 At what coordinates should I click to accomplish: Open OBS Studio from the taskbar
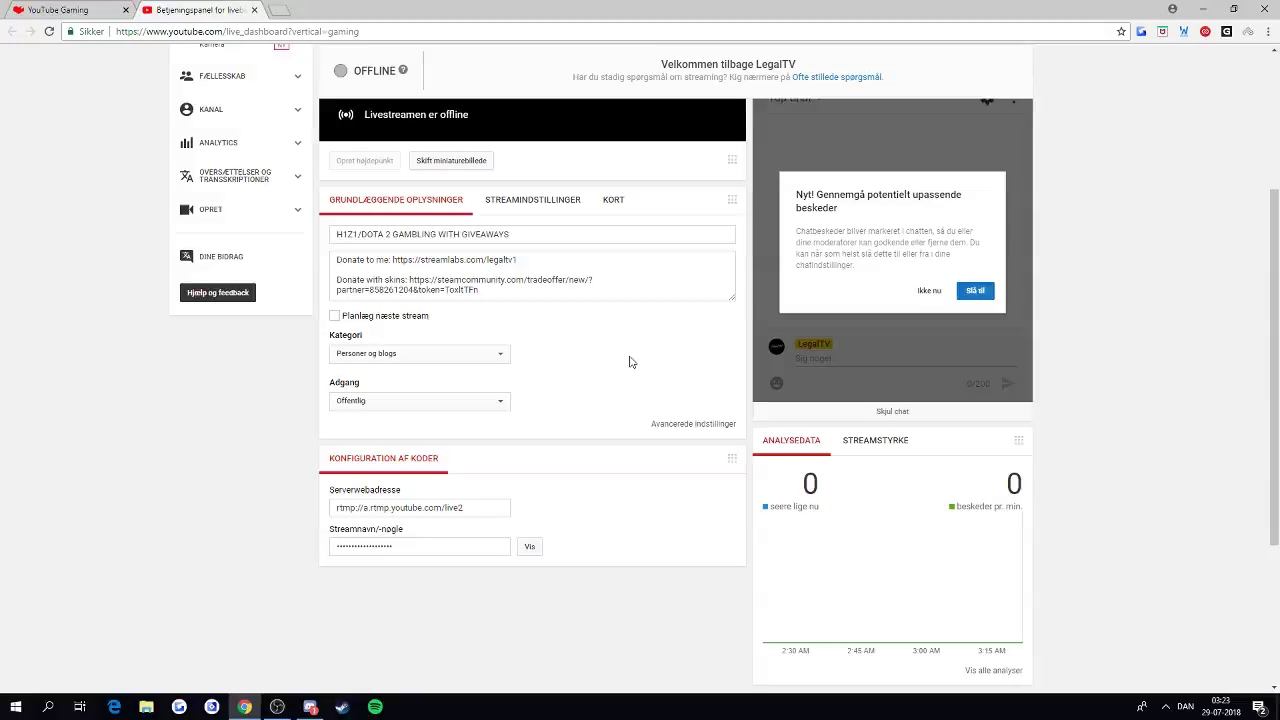point(277,707)
